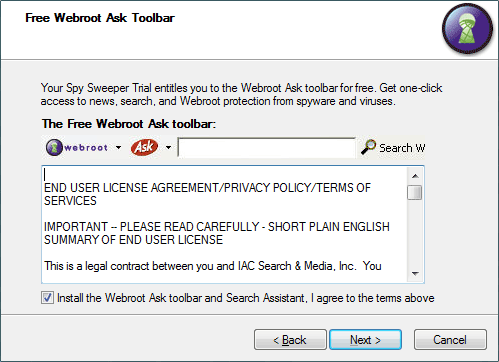The width and height of the screenshot is (499, 362).
Task: Click the END USER LICENSE AGREEMENT heading line
Action: [207, 194]
